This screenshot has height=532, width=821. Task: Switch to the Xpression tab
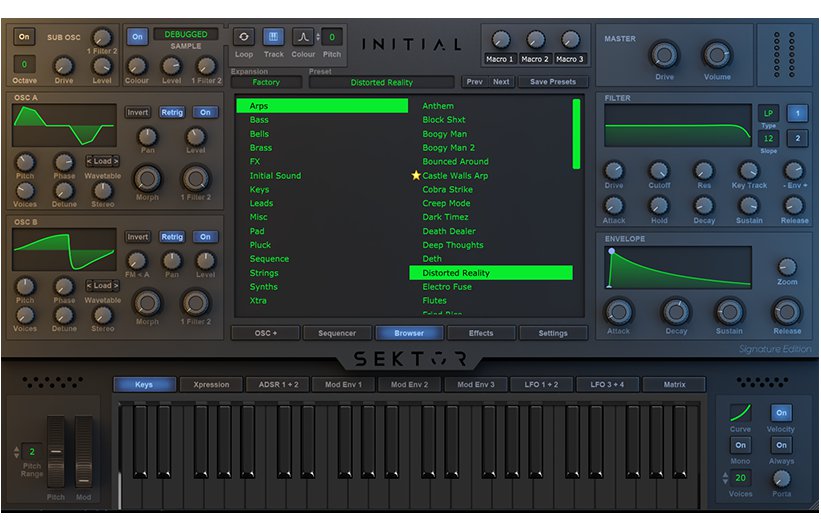[211, 384]
